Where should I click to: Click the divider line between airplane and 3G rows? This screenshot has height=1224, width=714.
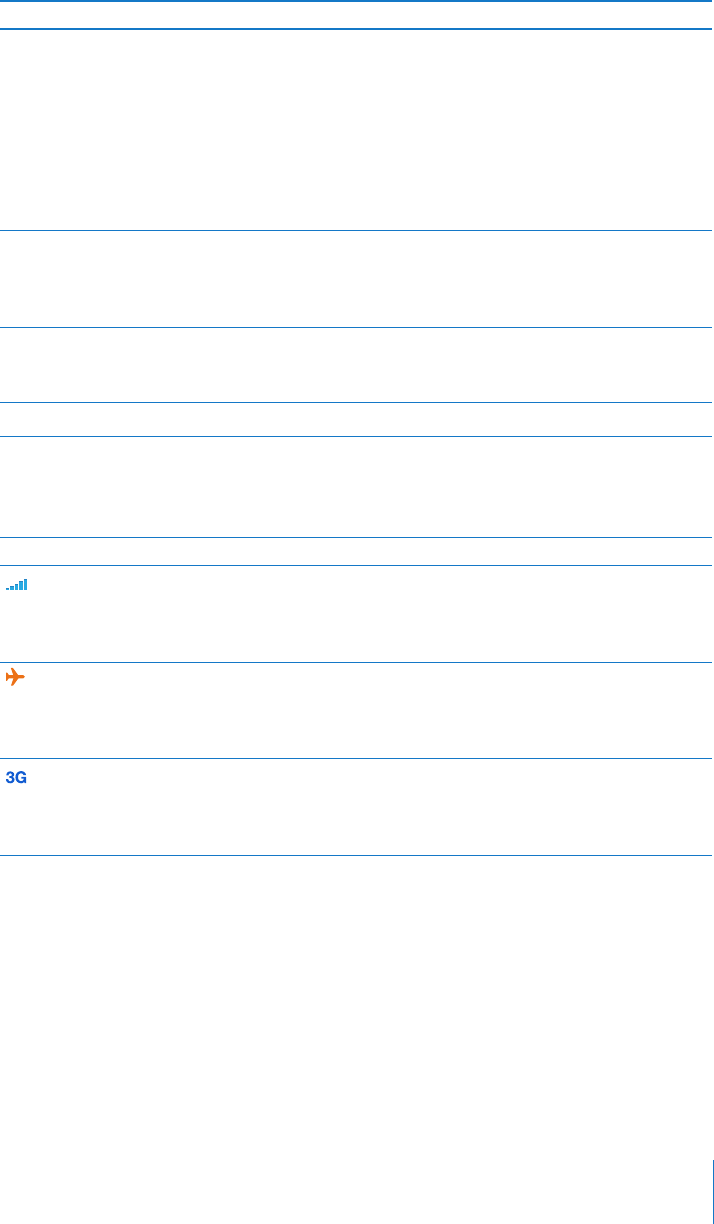click(x=356, y=759)
